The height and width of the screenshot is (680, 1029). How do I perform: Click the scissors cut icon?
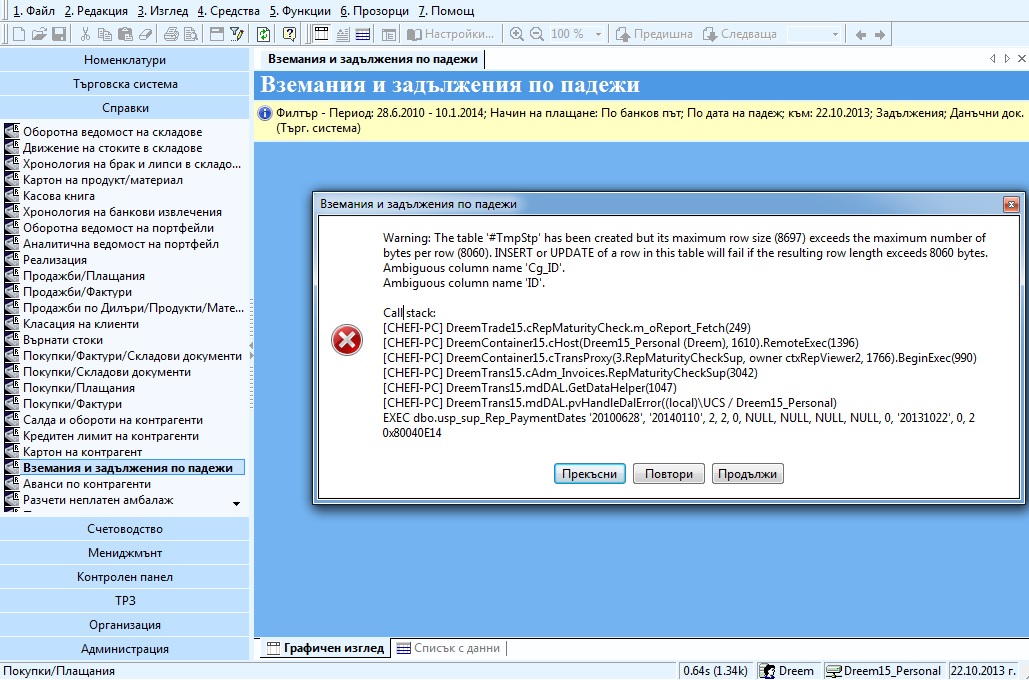86,34
